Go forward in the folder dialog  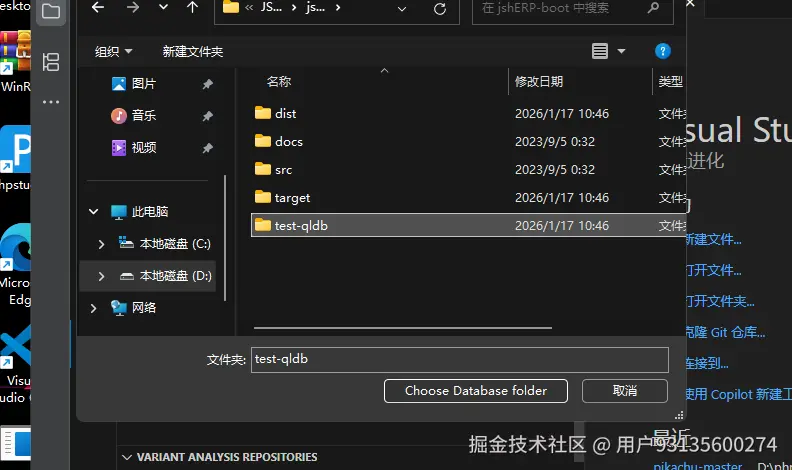pyautogui.click(x=132, y=8)
